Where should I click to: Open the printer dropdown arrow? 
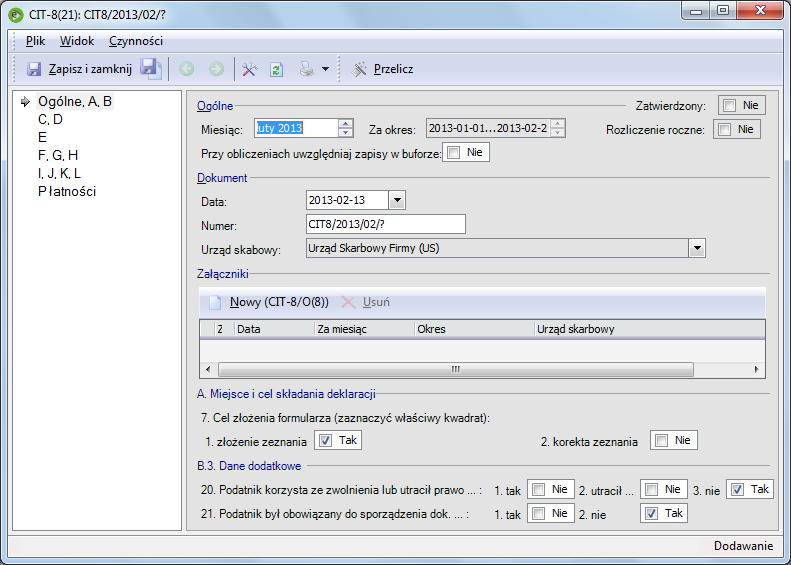325,69
